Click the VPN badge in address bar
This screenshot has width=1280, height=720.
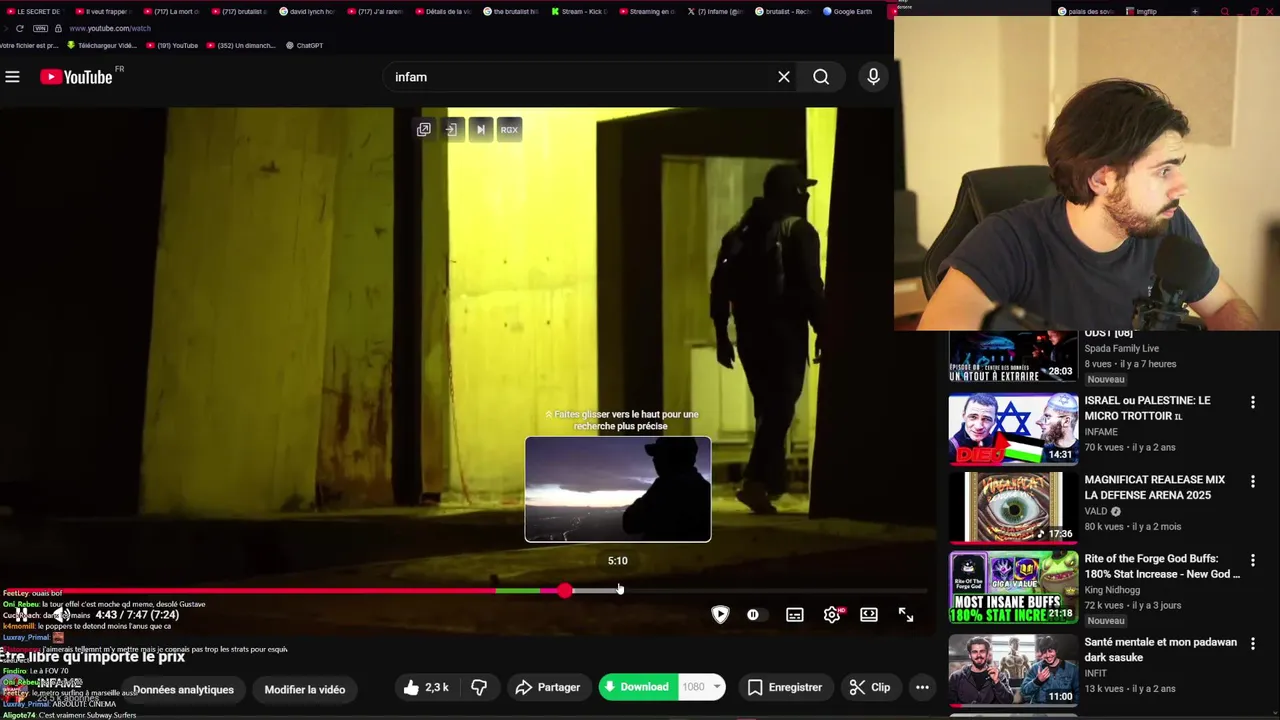coord(40,28)
